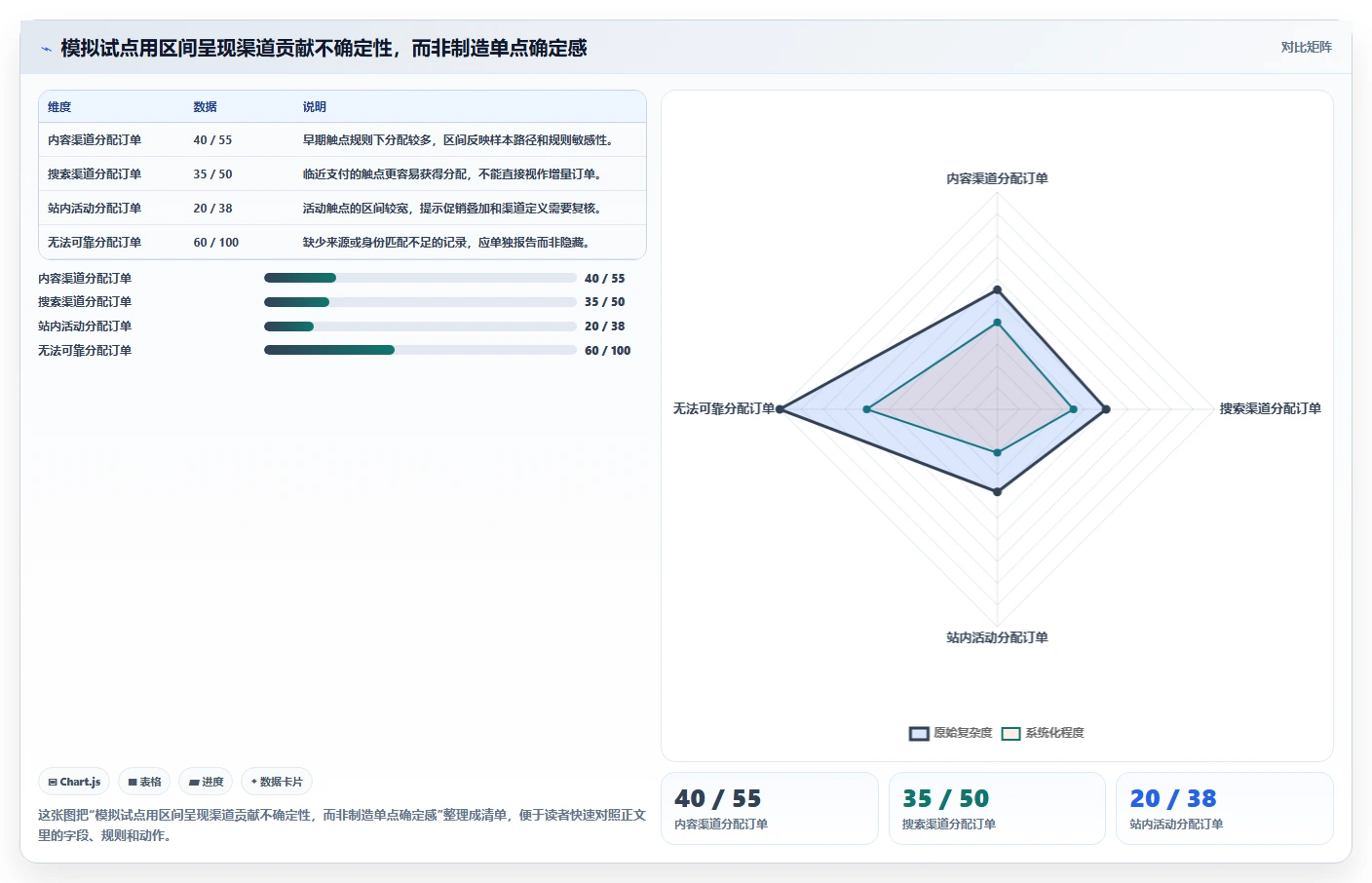The height and width of the screenshot is (883, 1372).
Task: Click outer radar point on 站内活动分配订单 axis
Action: [x=997, y=492]
